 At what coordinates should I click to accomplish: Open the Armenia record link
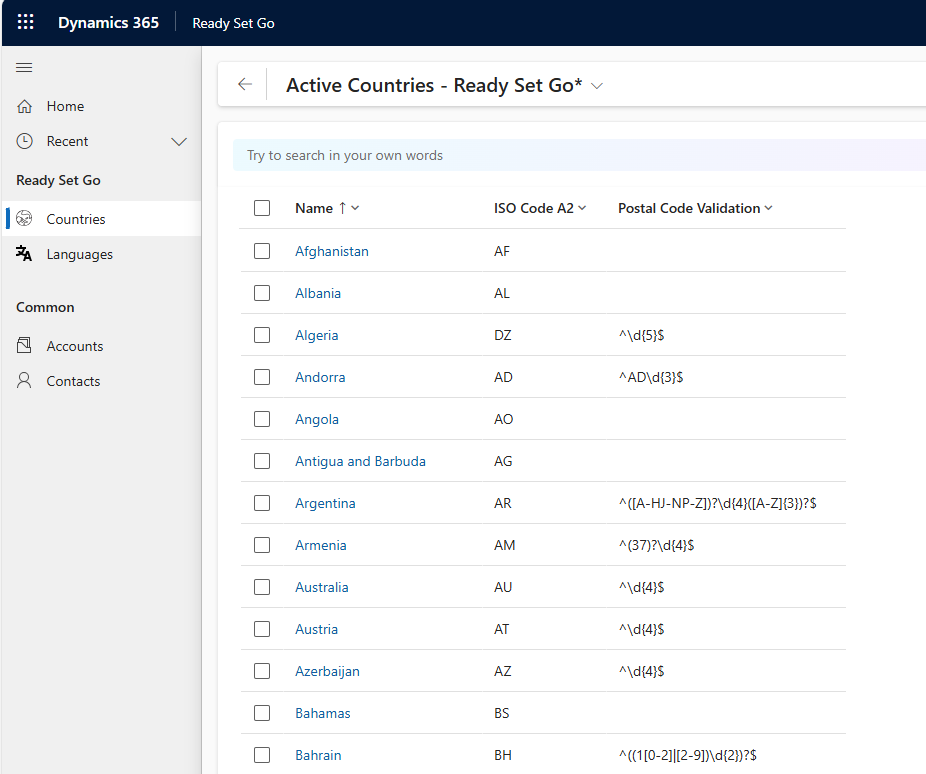pyautogui.click(x=321, y=545)
